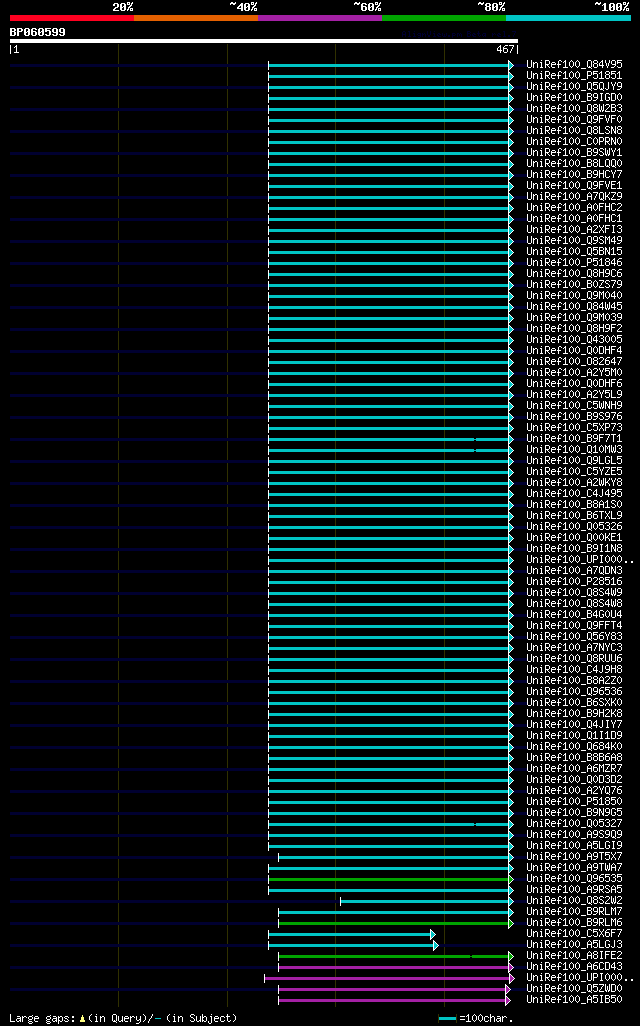Select subject label UniRef100_A7QDN3
Image resolution: width=640 pixels, height=1026 pixels.
pos(575,571)
